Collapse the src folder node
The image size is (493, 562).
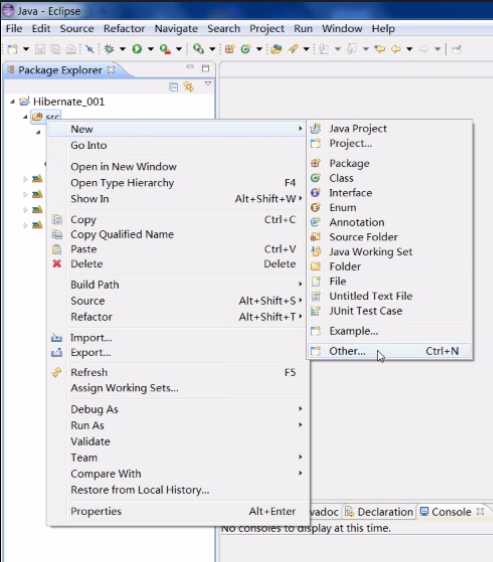pos(25,117)
